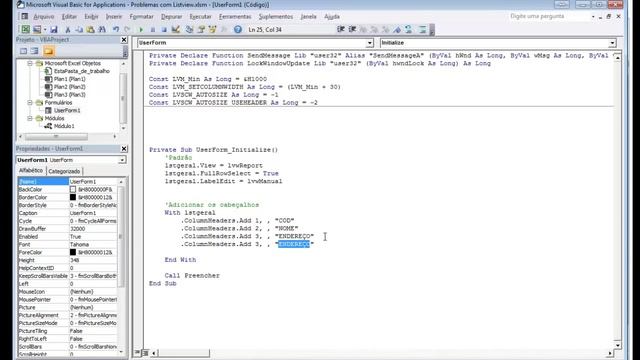Click View Object icon in Project panel
This screenshot has height=360, width=640.
point(35,51)
